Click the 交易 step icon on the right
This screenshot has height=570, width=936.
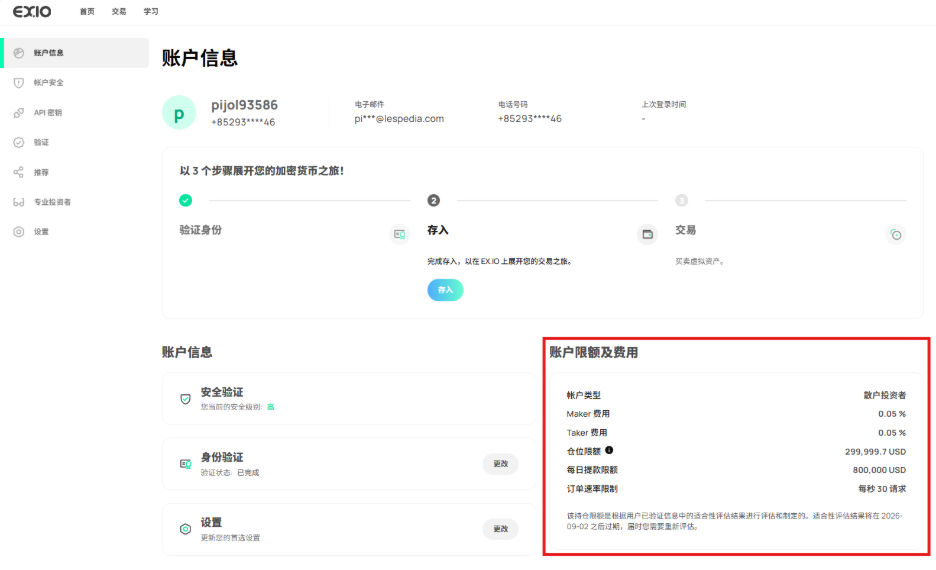point(896,235)
